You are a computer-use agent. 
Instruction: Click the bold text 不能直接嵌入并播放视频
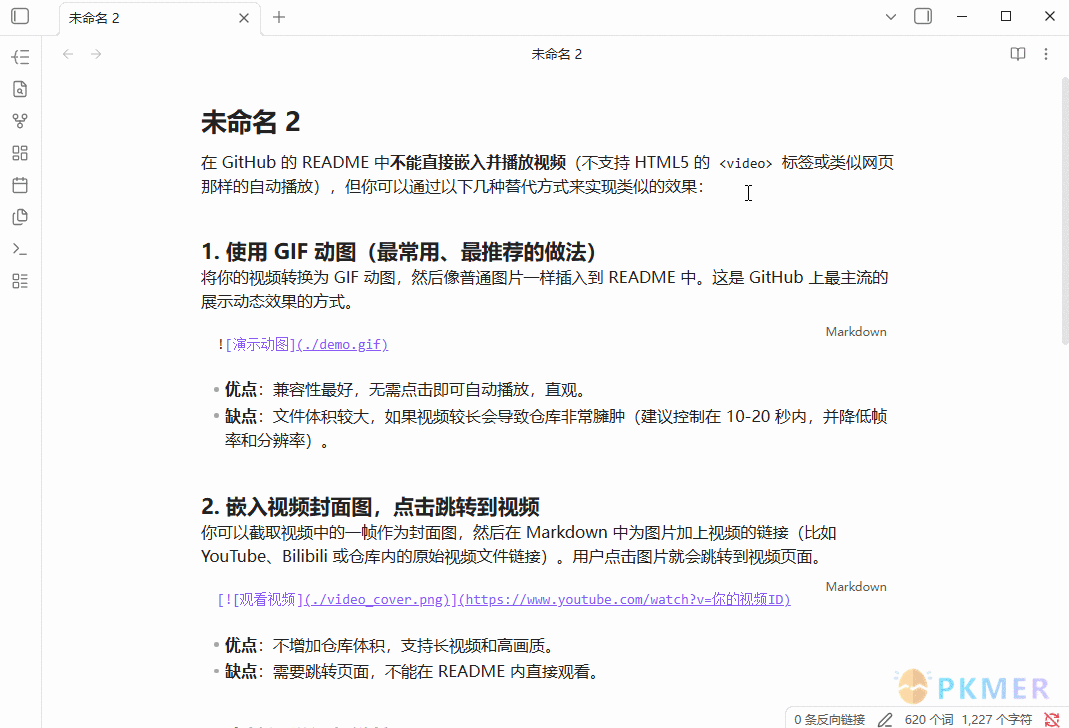[478, 163]
